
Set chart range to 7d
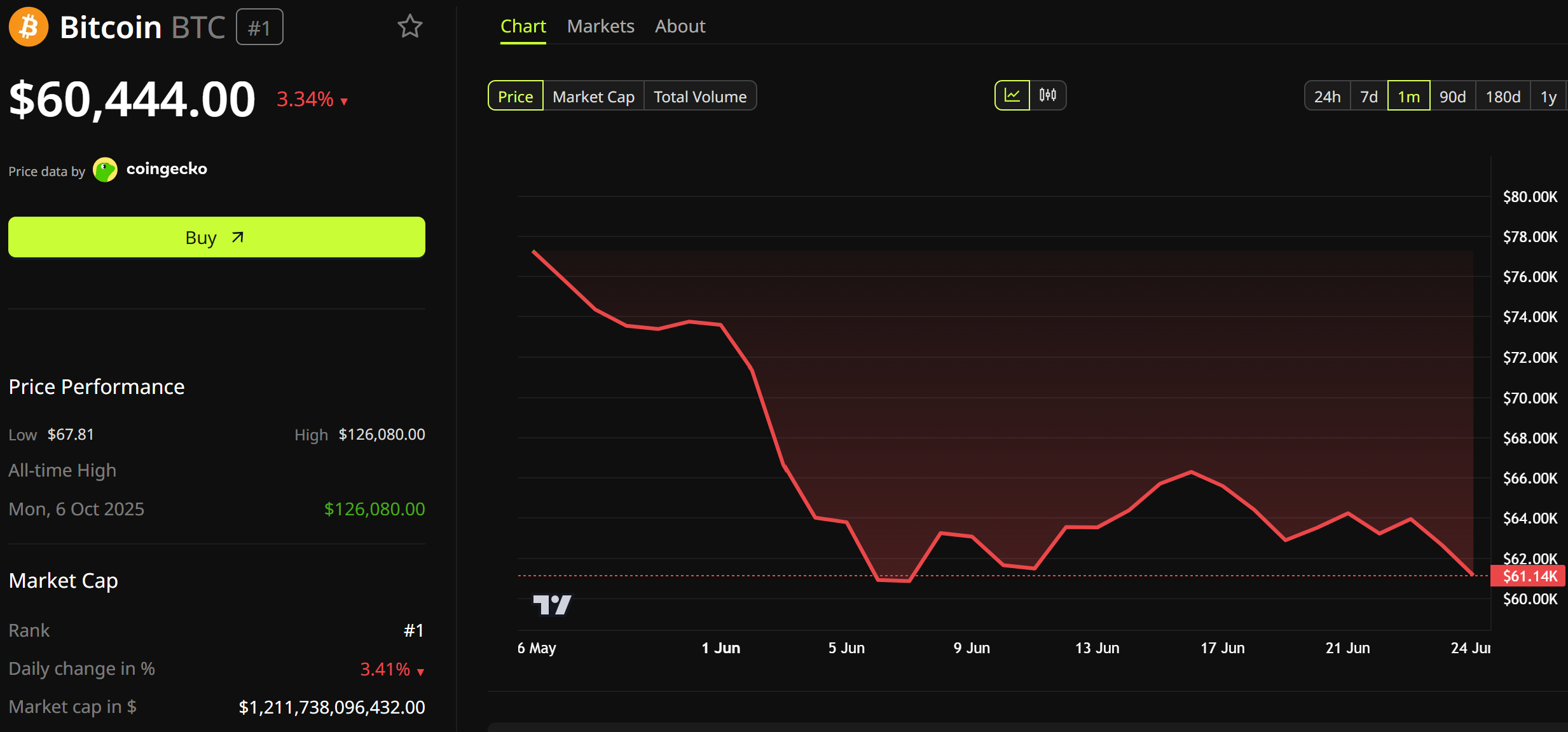(x=1369, y=96)
